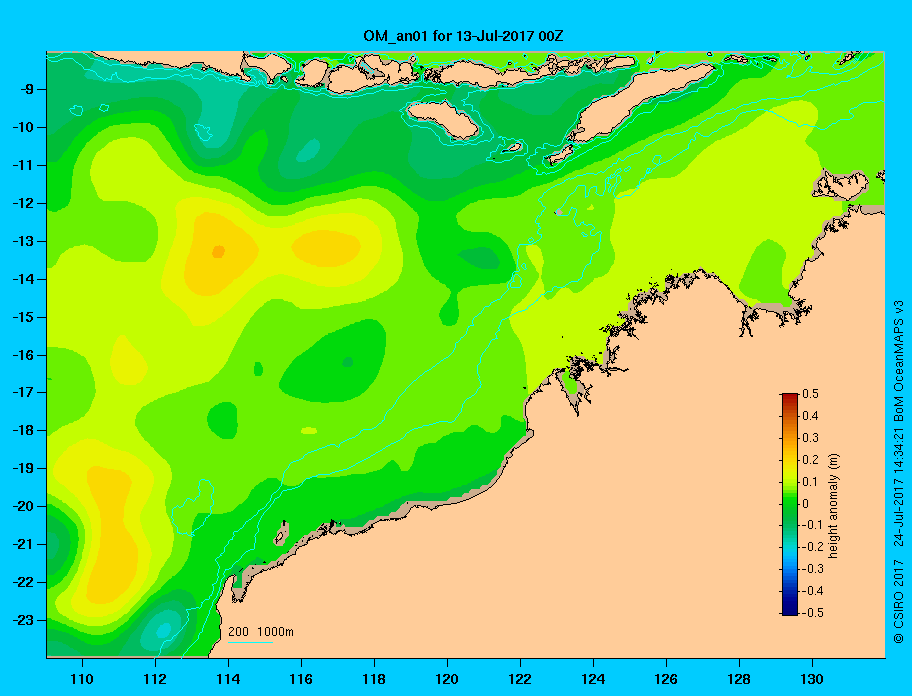Click longitude axis label 126
The height and width of the screenshot is (696, 912).
(666, 679)
